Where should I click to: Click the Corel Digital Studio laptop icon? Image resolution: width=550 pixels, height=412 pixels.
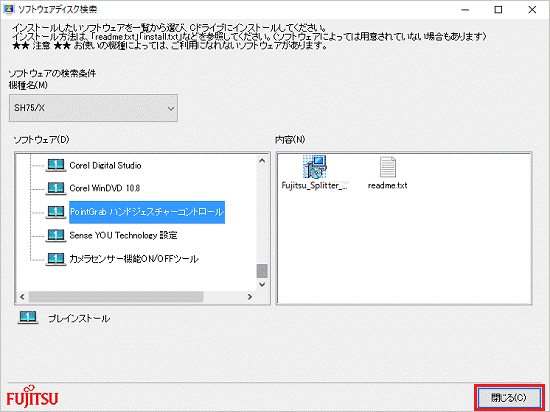56,166
